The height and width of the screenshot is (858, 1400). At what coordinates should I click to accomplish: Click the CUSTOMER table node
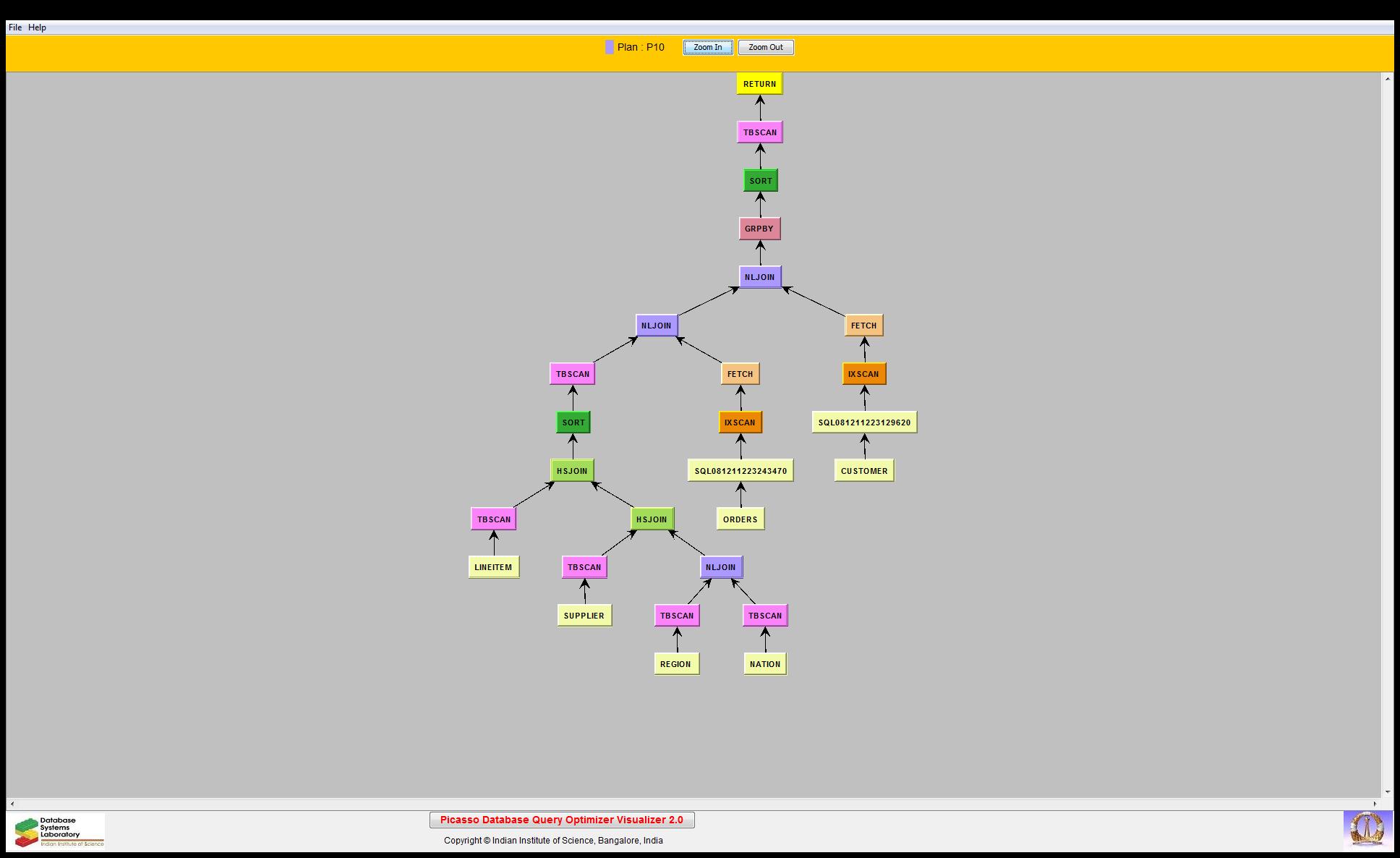tap(863, 471)
